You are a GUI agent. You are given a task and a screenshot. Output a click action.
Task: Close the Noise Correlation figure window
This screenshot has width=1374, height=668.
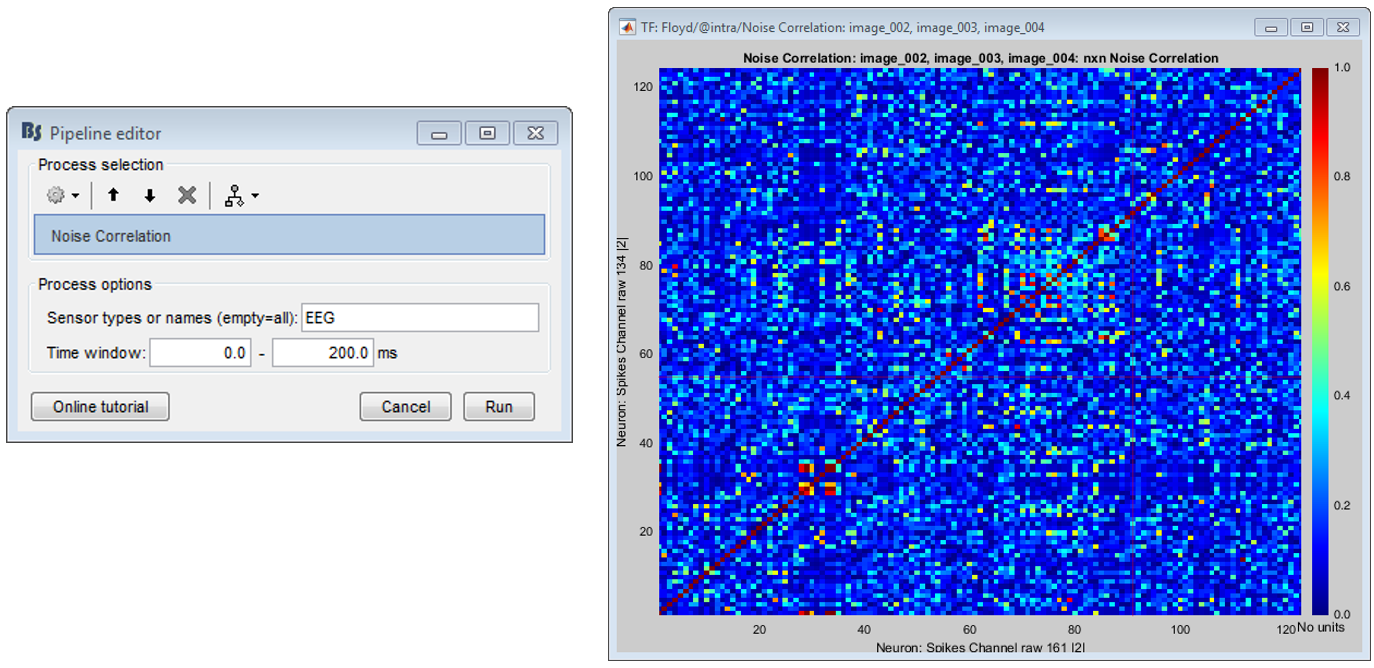pyautogui.click(x=1342, y=27)
